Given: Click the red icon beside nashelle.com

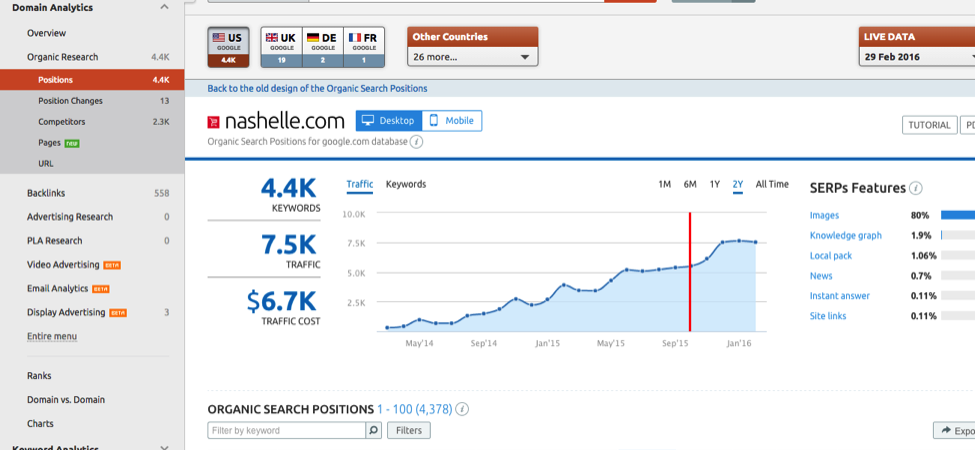Looking at the screenshot, I should (x=214, y=122).
